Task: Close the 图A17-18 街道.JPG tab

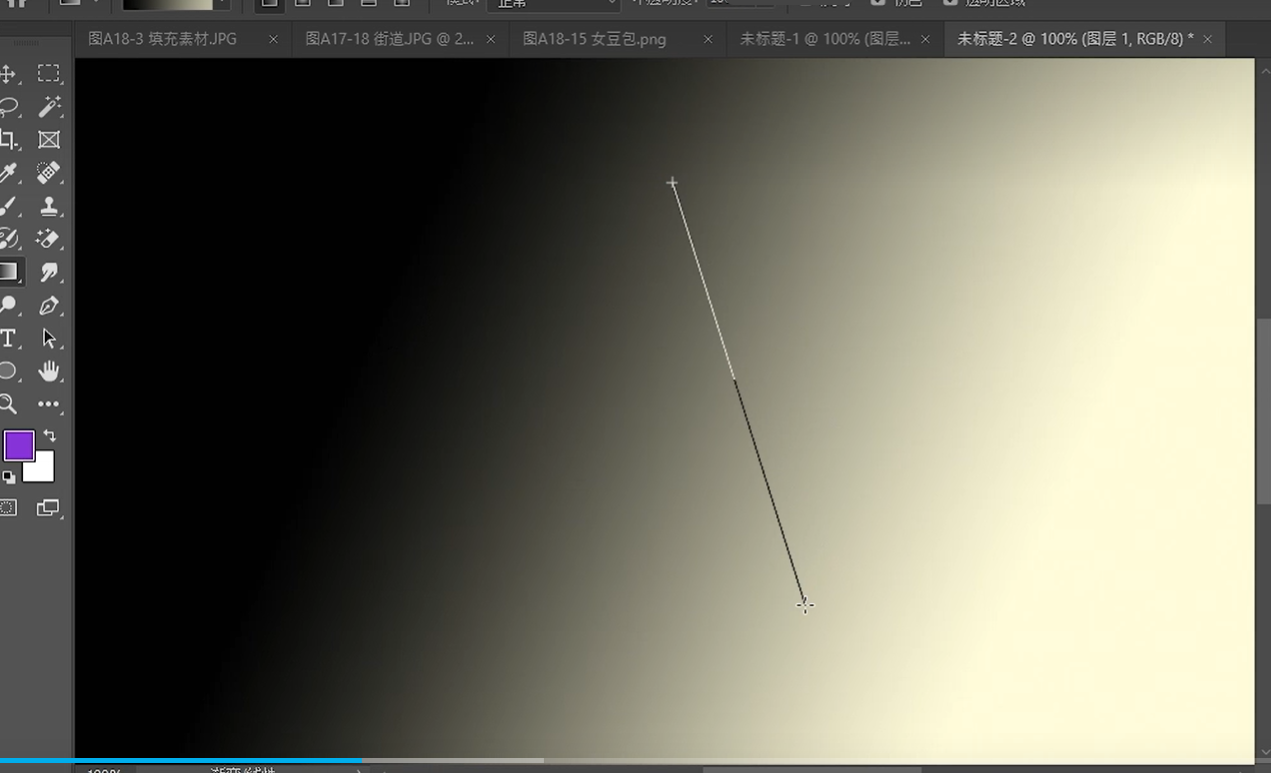Action: tap(491, 39)
